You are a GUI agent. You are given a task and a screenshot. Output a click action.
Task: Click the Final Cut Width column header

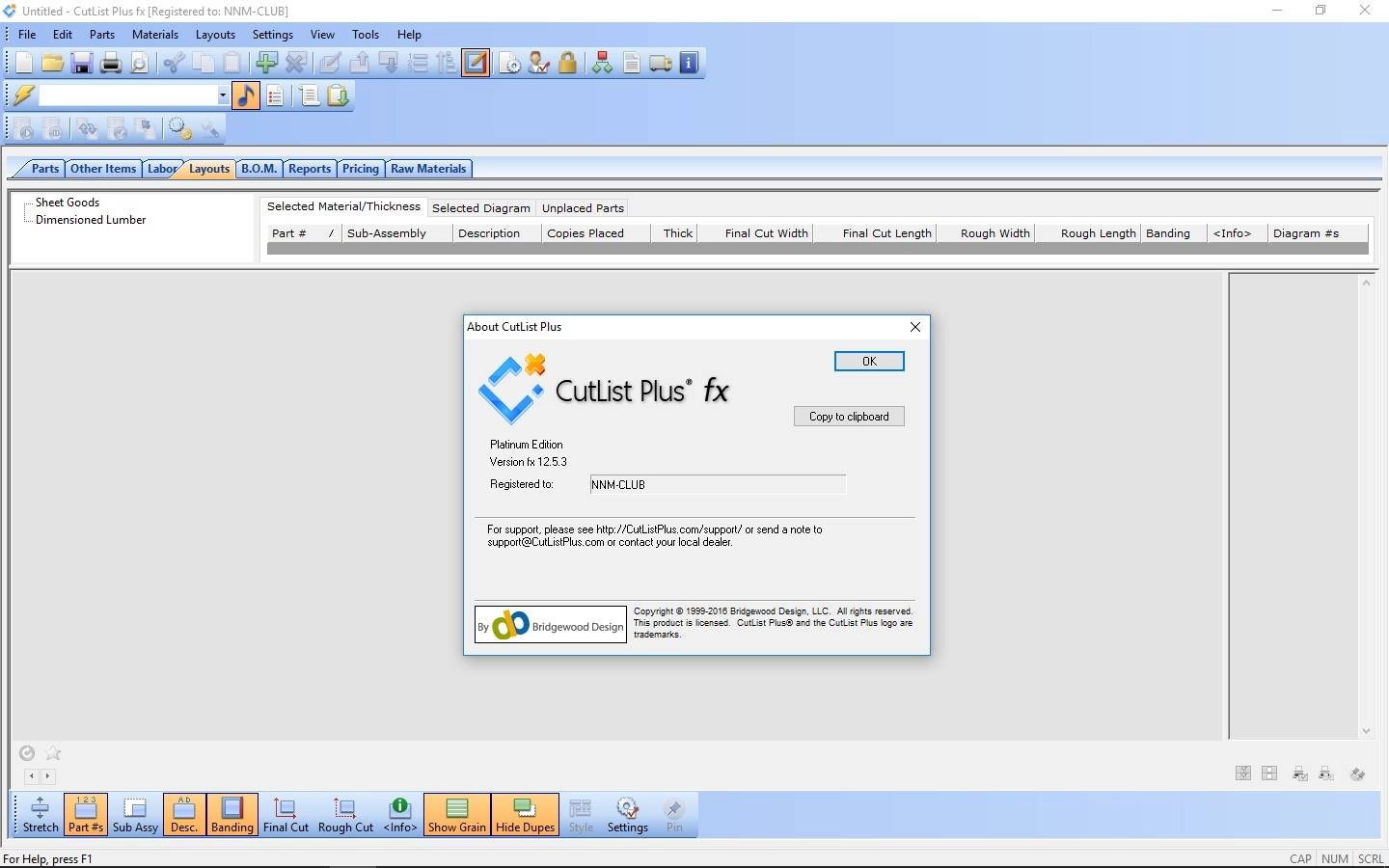[x=756, y=233]
